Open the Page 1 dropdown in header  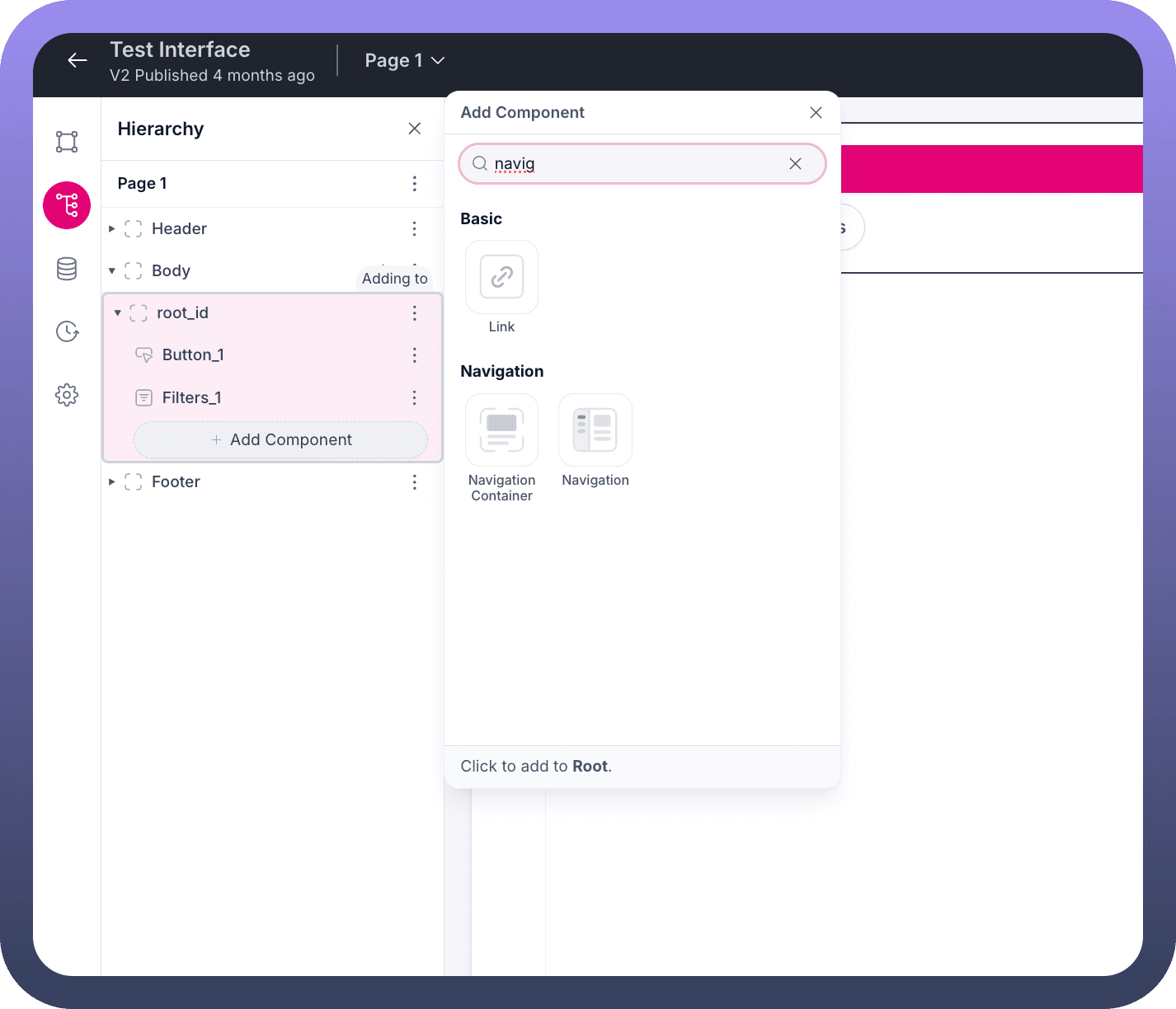pos(405,61)
